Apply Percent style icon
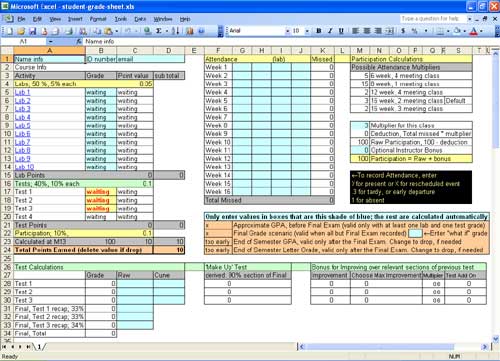500x361 pixels. 414,31
